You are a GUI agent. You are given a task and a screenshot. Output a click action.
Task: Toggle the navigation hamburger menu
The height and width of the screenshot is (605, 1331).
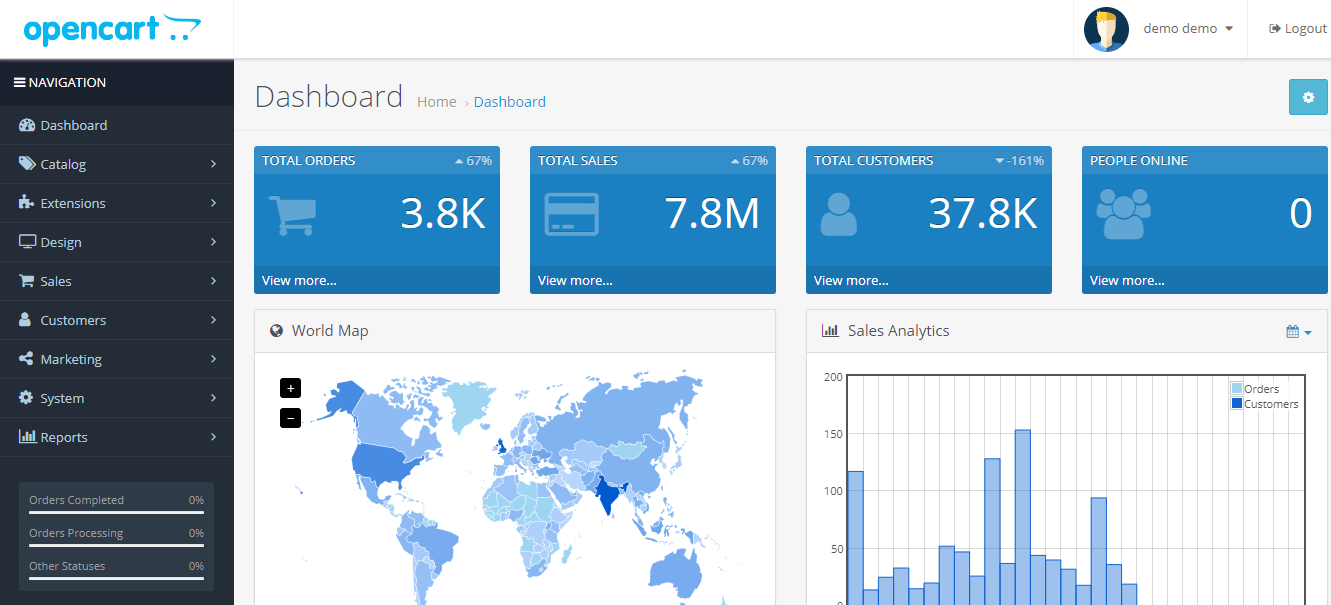tap(19, 83)
